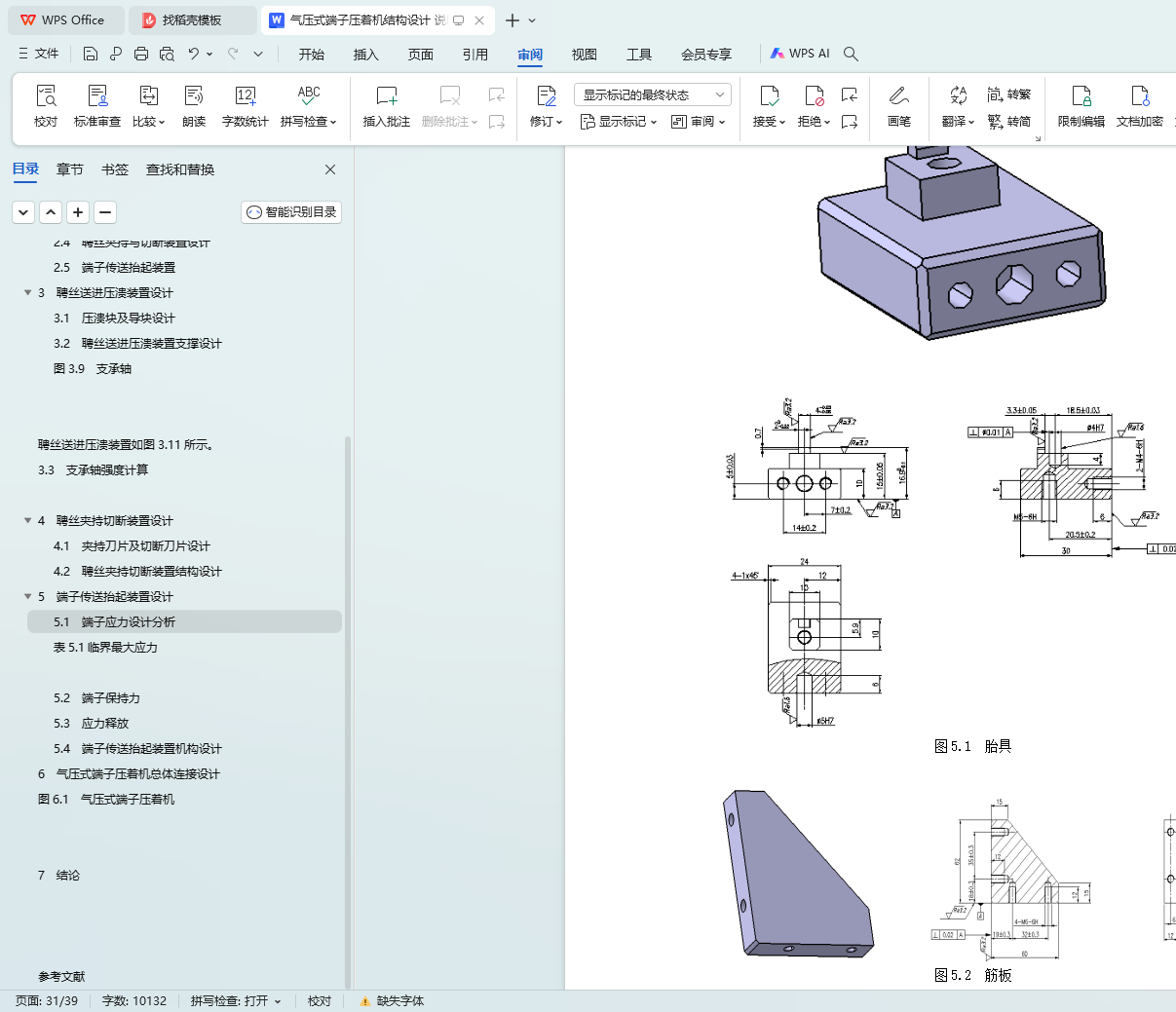Expand the 显示标记 dropdown menu
This screenshot has width=1176, height=1012.
coord(619,122)
